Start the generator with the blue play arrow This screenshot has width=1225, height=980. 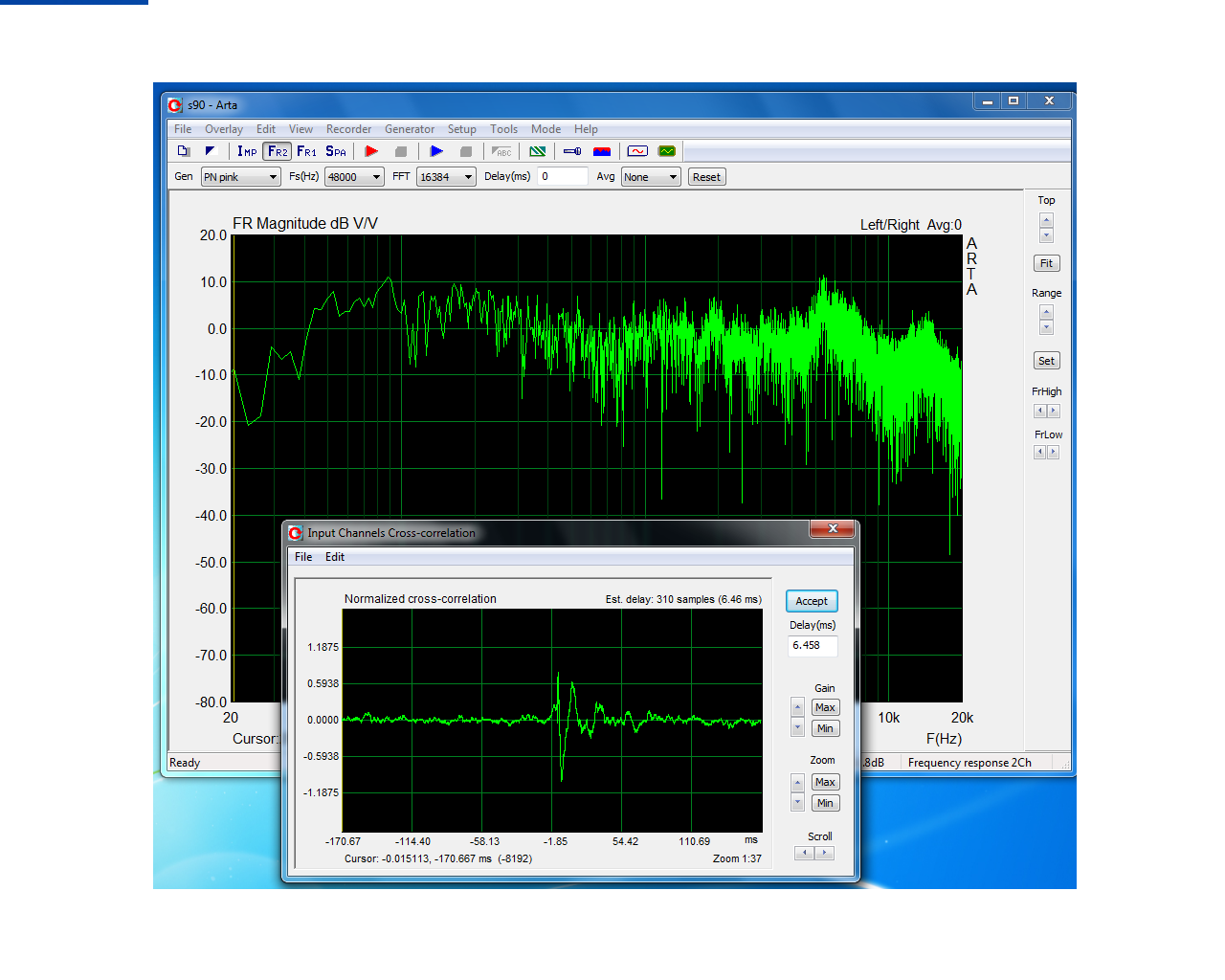click(437, 151)
